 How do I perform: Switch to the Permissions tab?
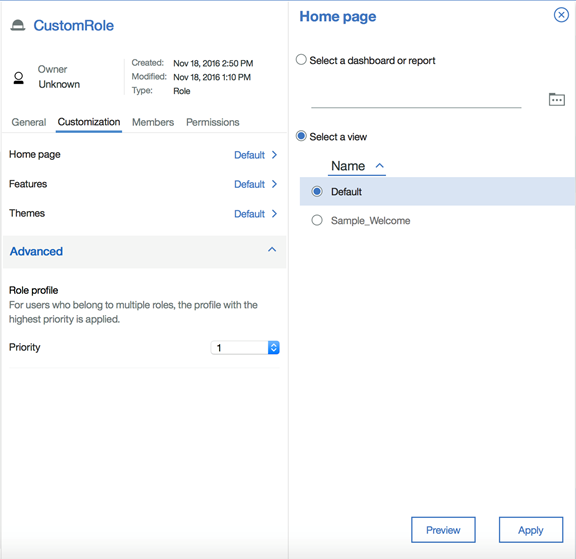pos(213,122)
